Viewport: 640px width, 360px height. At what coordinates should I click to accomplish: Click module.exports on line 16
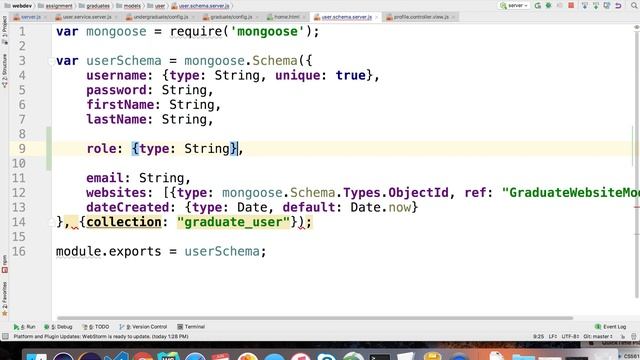tap(109, 251)
